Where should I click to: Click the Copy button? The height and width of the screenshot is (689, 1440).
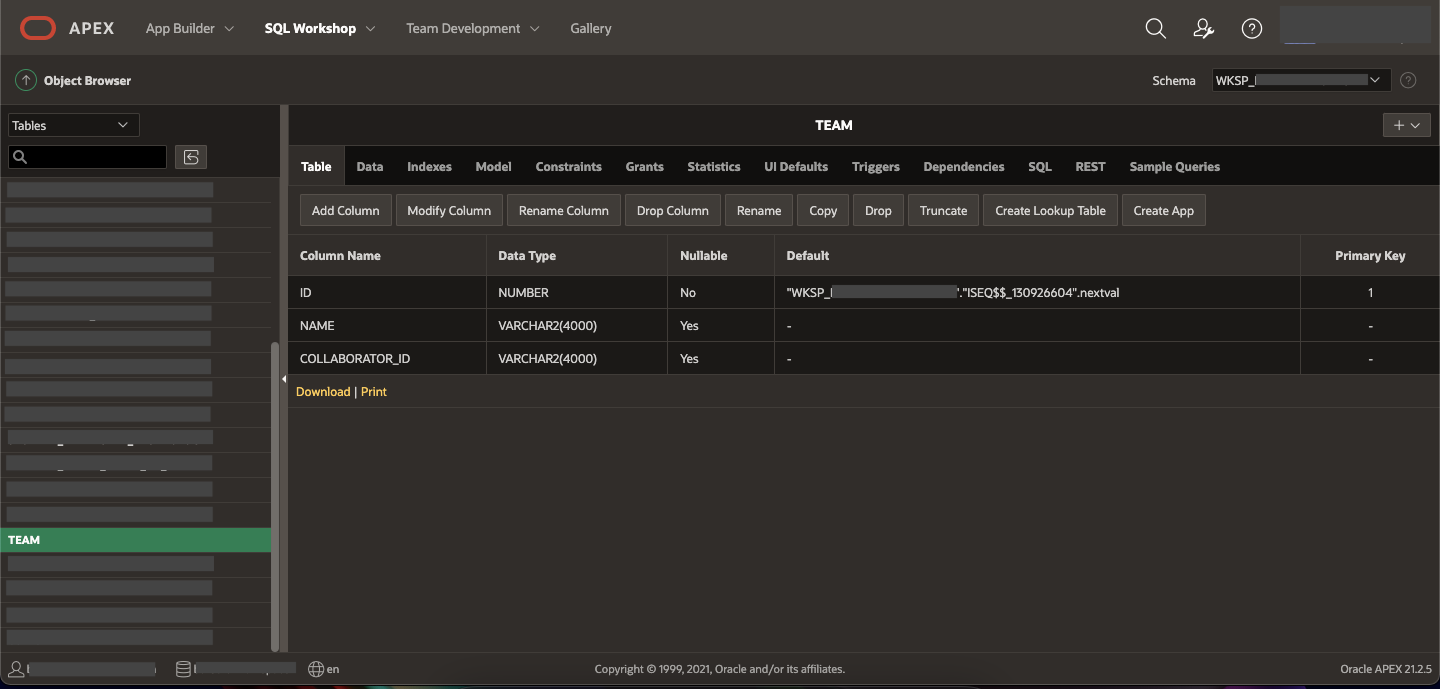pyautogui.click(x=823, y=210)
